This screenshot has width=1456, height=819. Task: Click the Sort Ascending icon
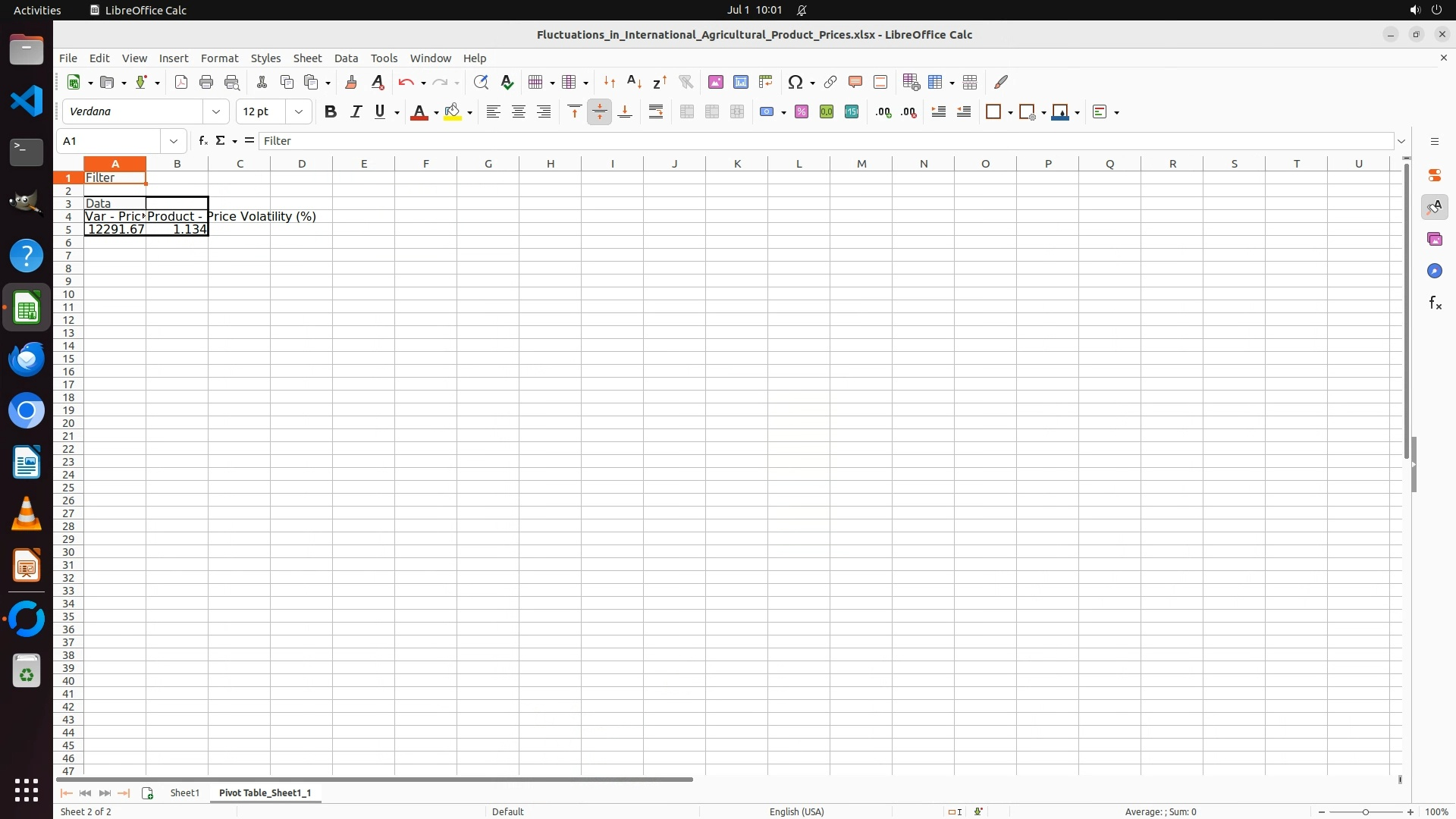click(x=635, y=82)
